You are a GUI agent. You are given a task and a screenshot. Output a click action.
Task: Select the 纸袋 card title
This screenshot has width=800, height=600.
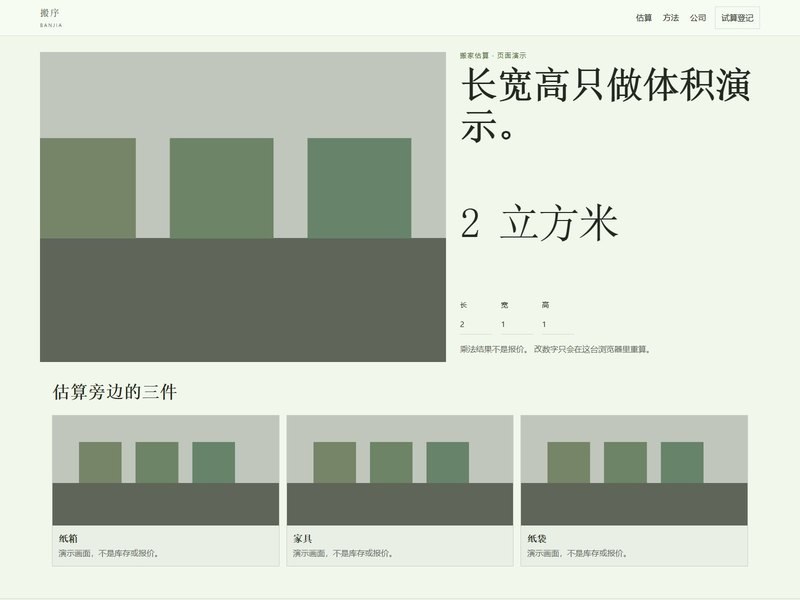pyautogui.click(x=537, y=538)
